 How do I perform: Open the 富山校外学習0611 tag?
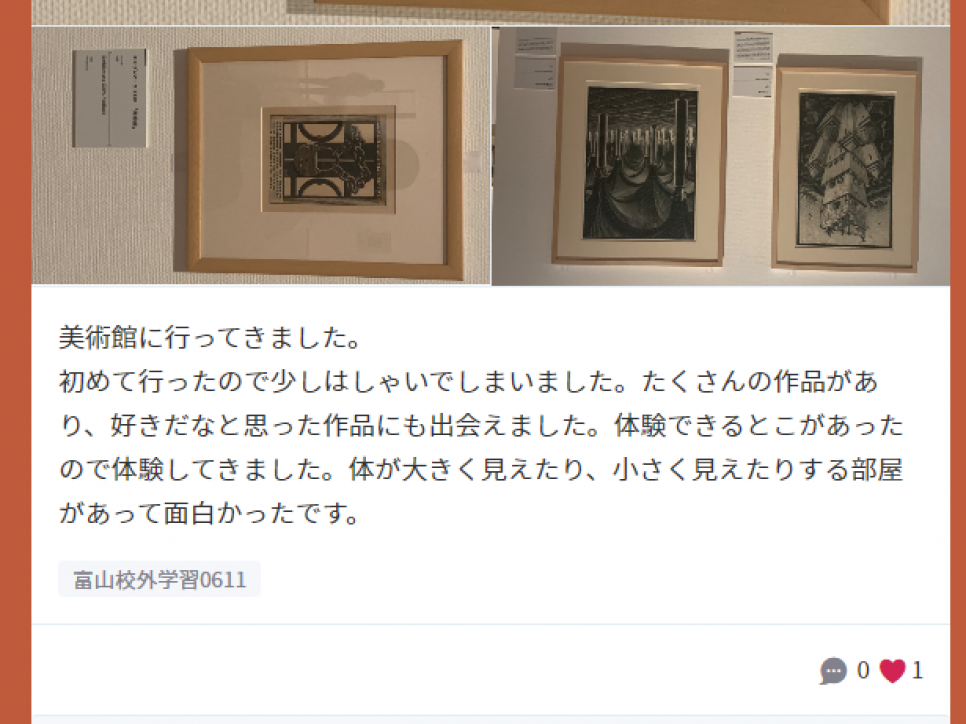[x=160, y=579]
